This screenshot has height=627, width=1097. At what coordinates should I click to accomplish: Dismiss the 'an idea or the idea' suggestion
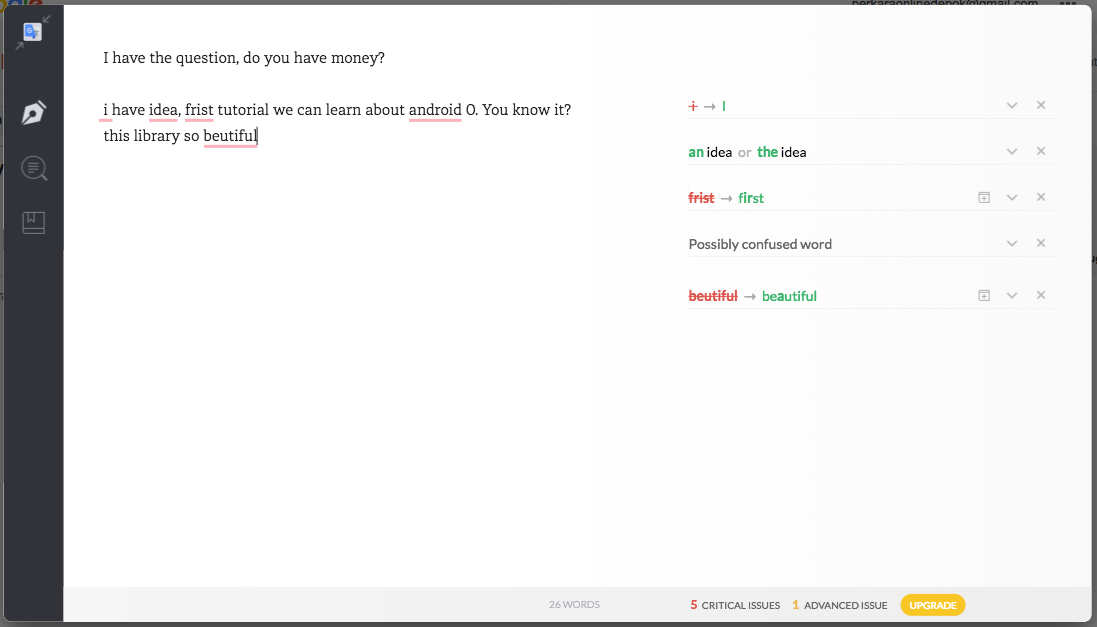(1041, 151)
